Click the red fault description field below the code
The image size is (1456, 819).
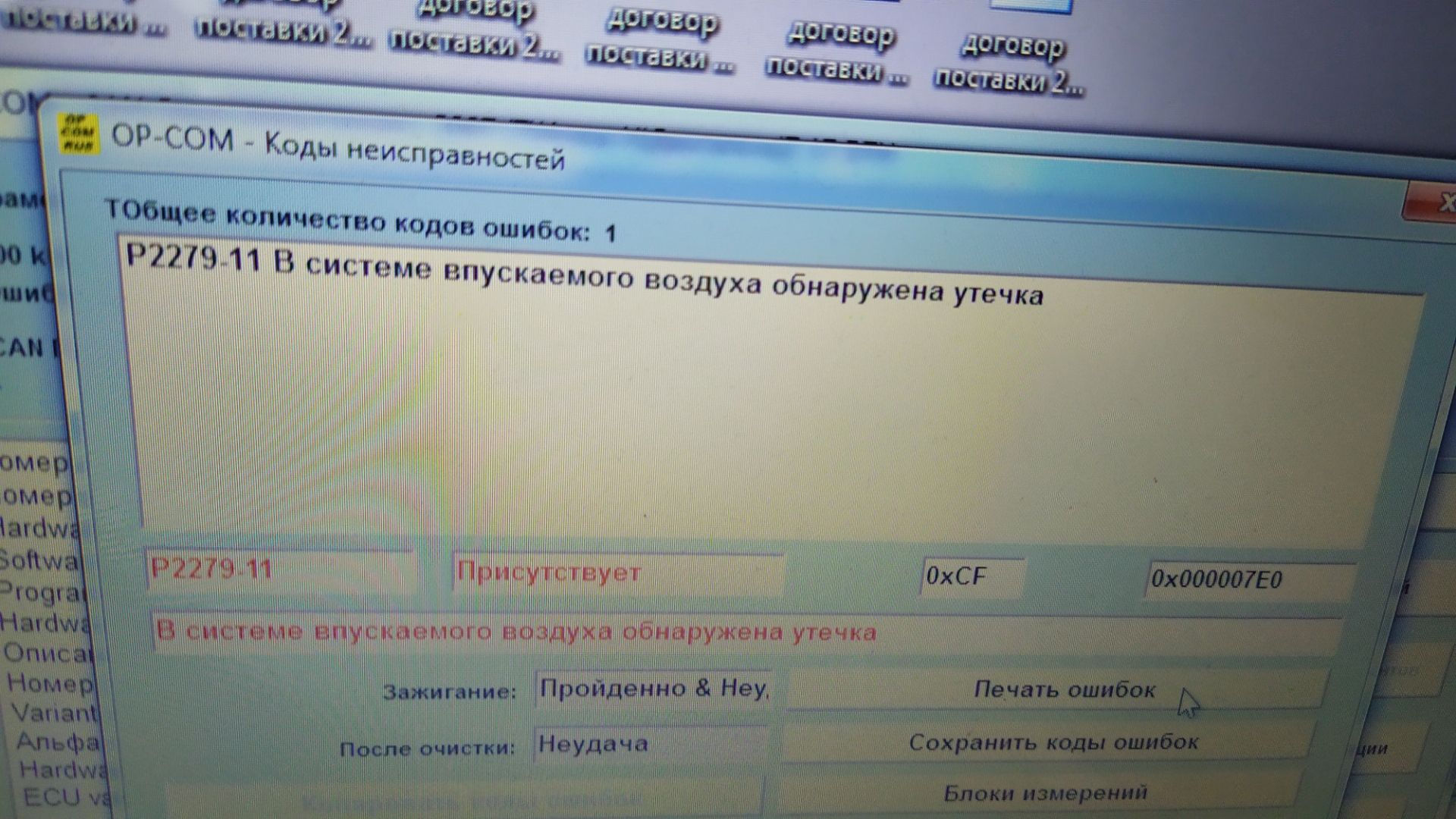[747, 632]
